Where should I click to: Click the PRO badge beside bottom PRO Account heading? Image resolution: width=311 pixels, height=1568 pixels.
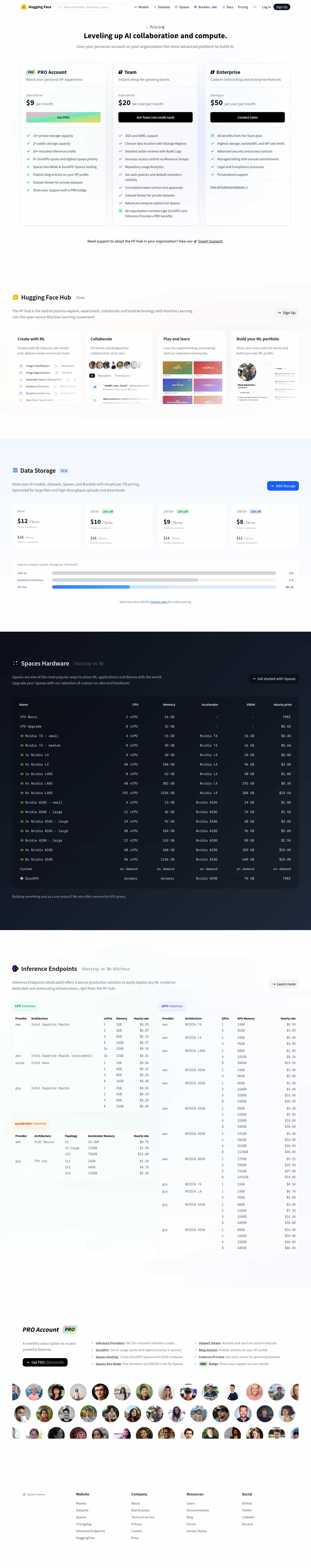pyautogui.click(x=70, y=1329)
